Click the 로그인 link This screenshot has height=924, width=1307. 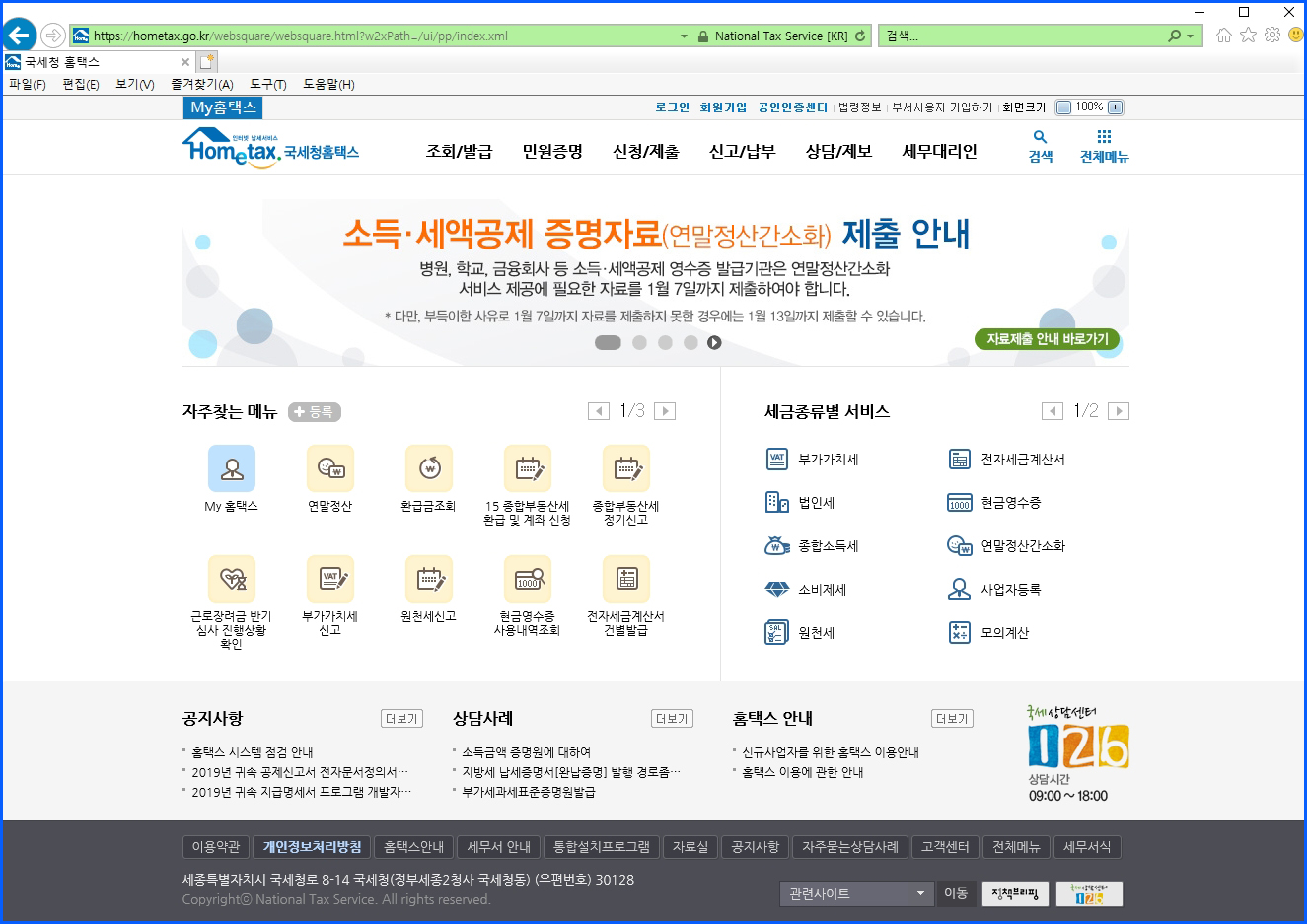[x=673, y=107]
